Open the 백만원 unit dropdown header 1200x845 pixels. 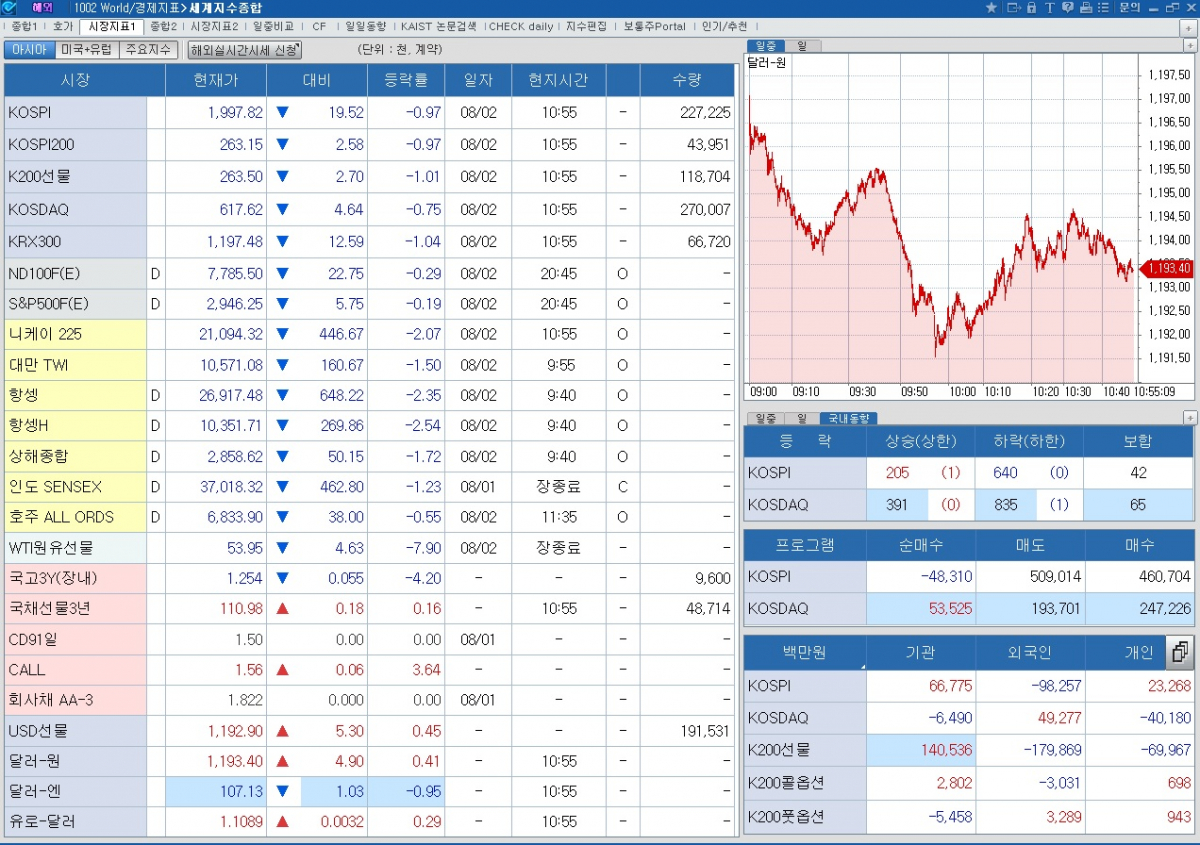point(805,654)
